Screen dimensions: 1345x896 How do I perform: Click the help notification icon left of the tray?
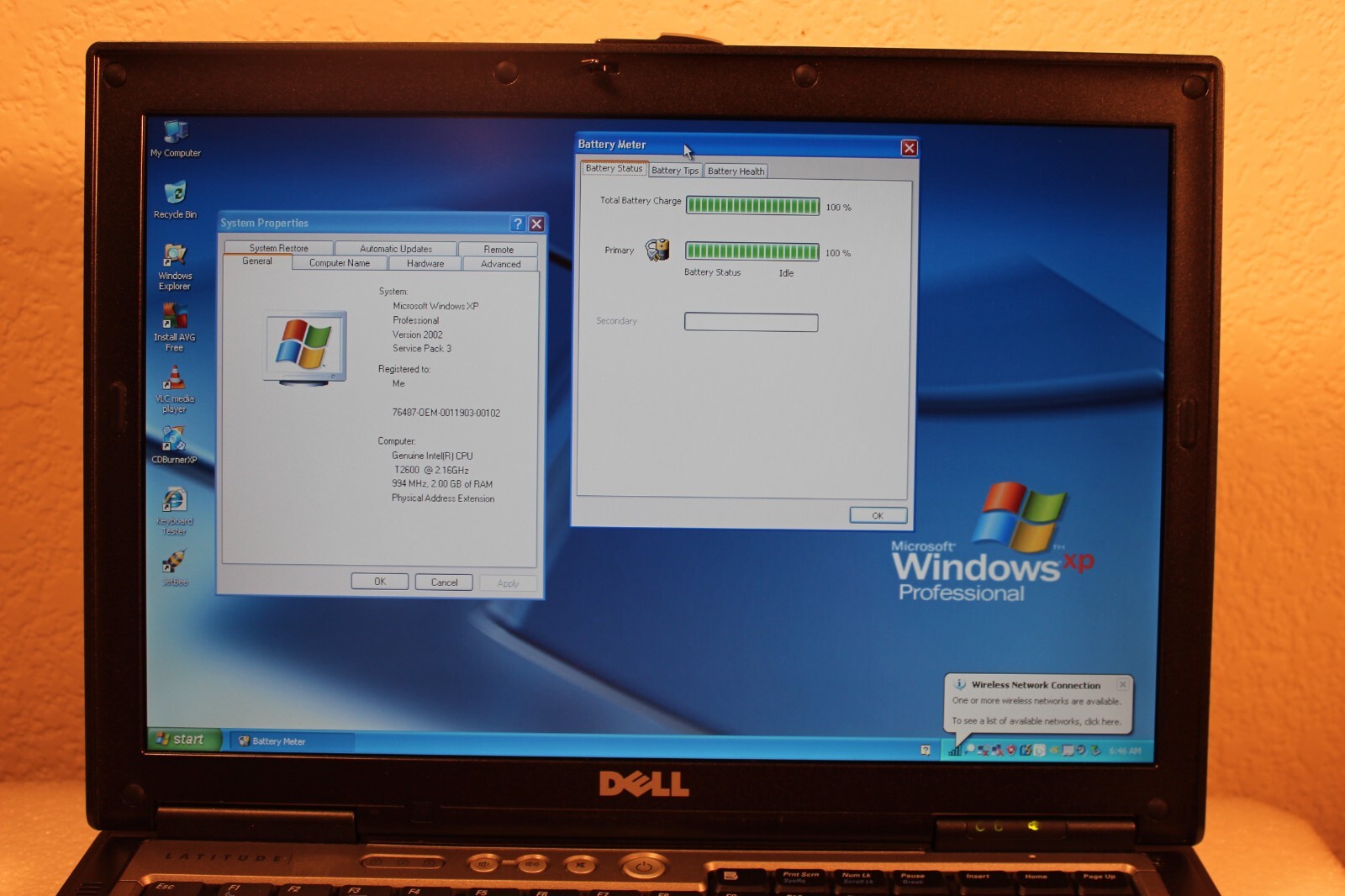tap(926, 750)
